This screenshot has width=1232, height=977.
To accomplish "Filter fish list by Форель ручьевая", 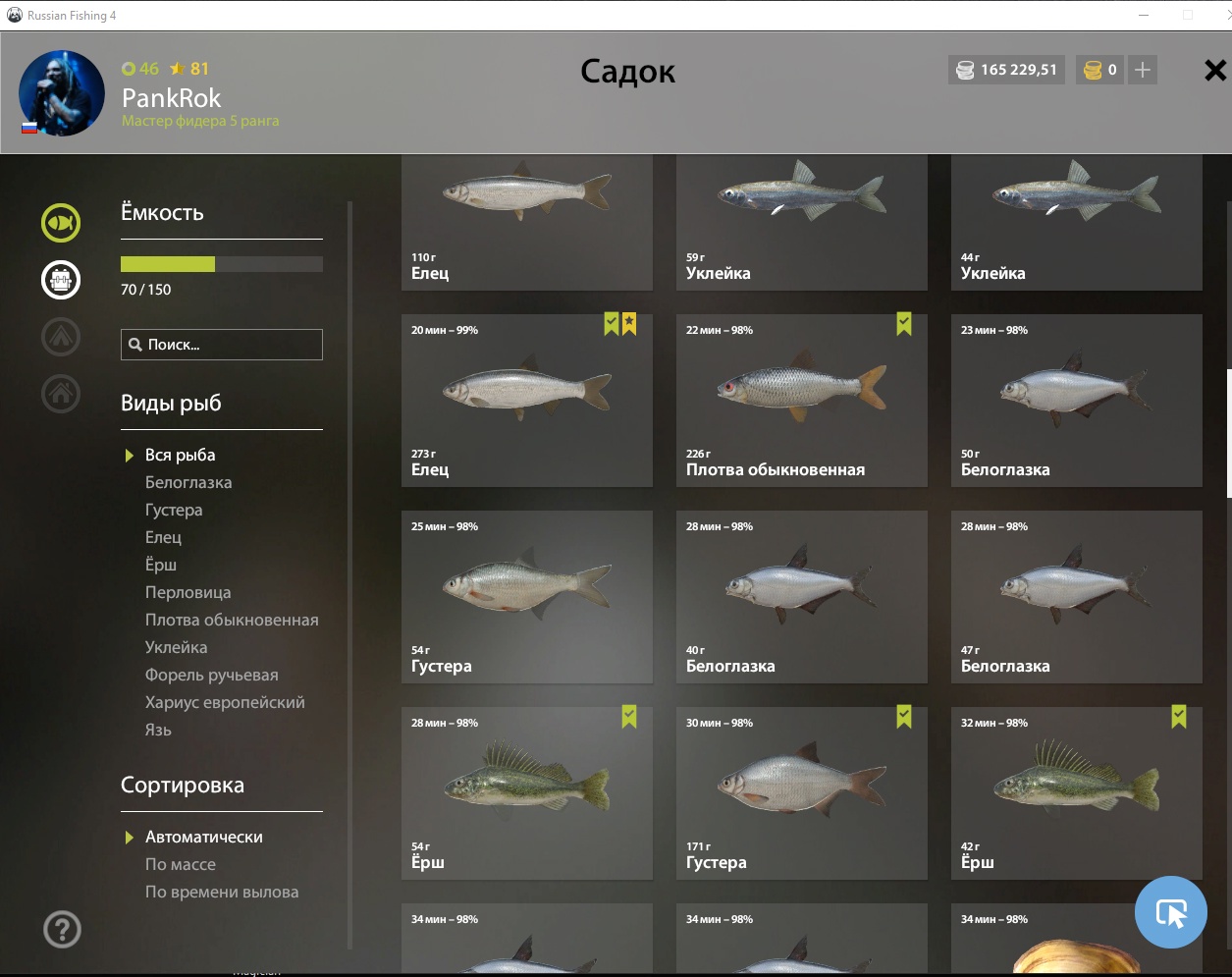I will 212,675.
